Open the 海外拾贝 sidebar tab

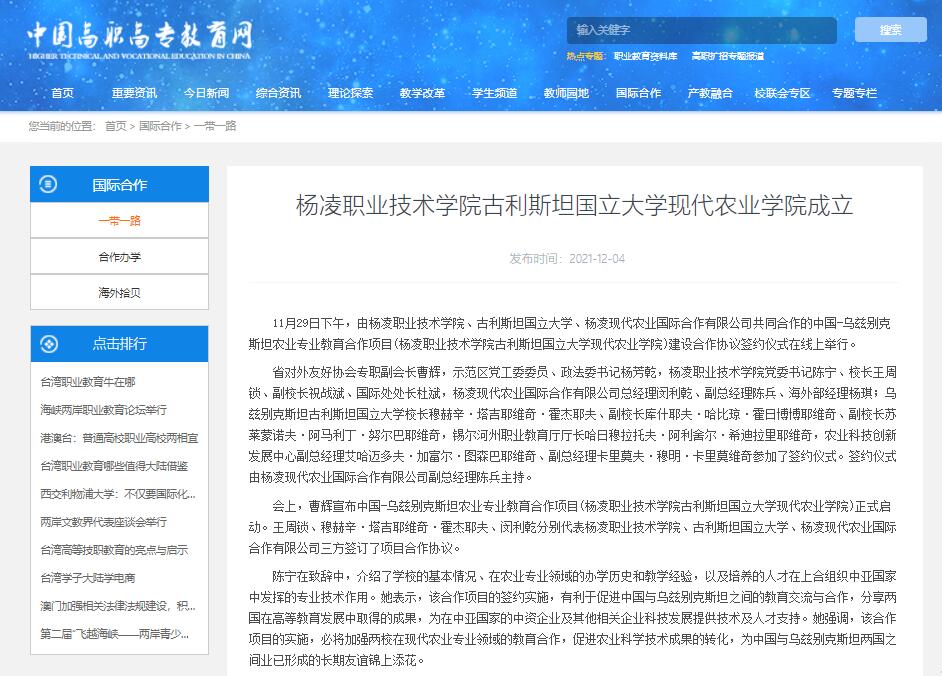[x=119, y=293]
